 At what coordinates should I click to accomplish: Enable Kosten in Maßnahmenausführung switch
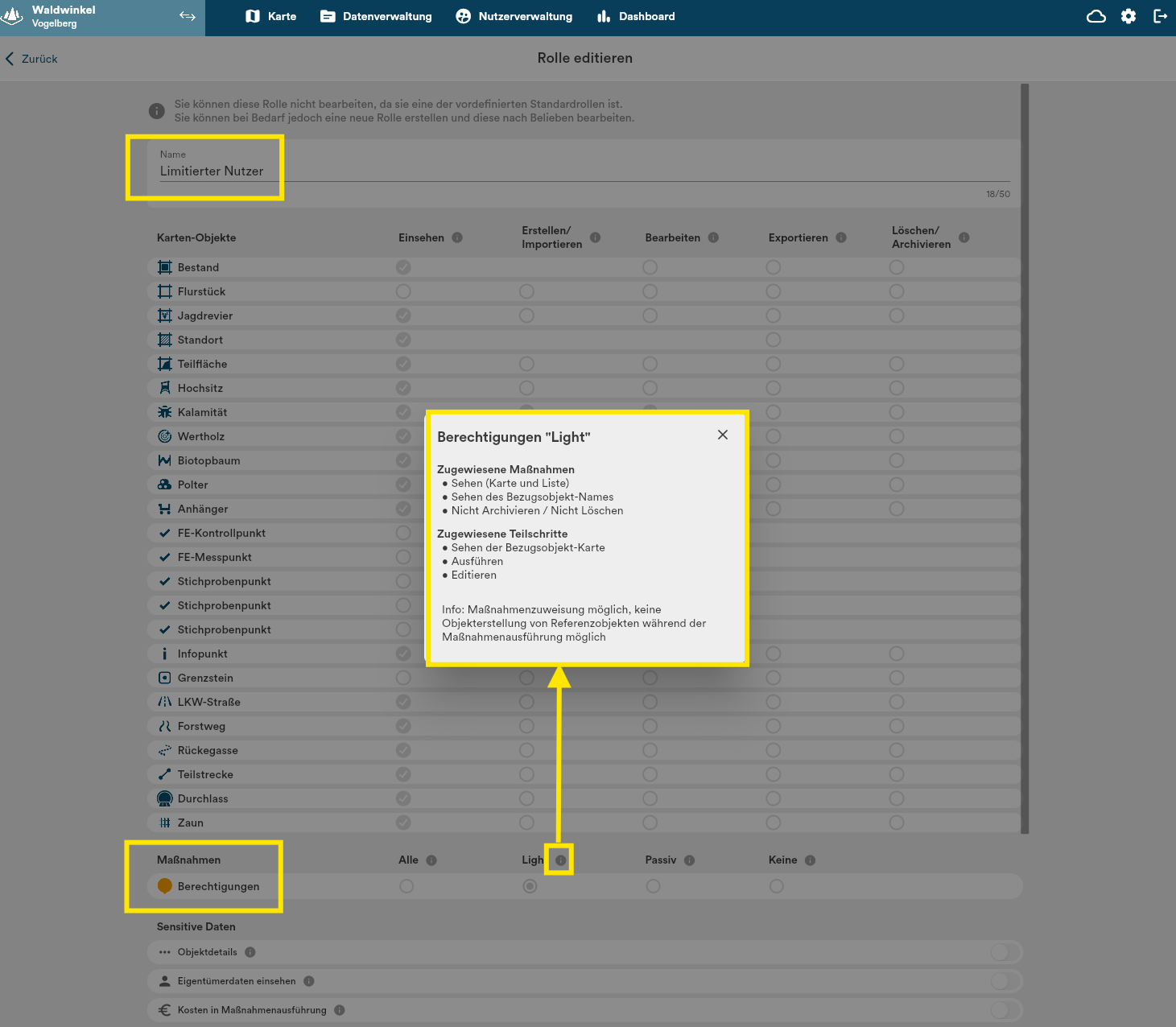[x=1005, y=1010]
